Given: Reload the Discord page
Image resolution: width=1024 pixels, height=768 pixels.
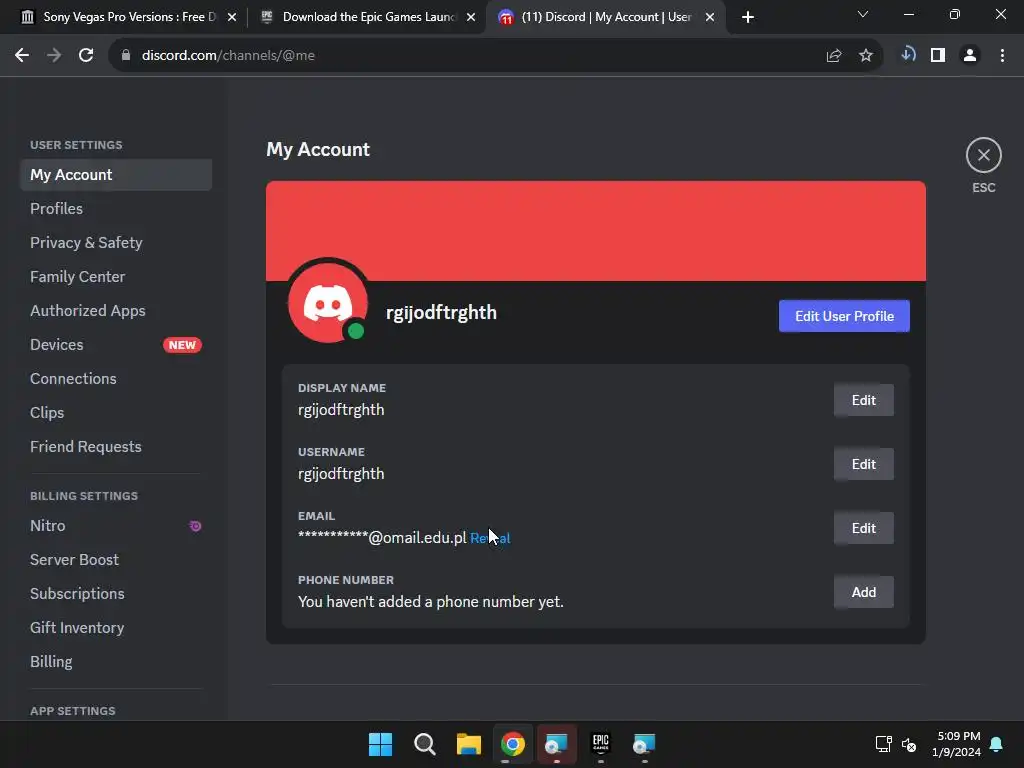Looking at the screenshot, I should point(86,56).
